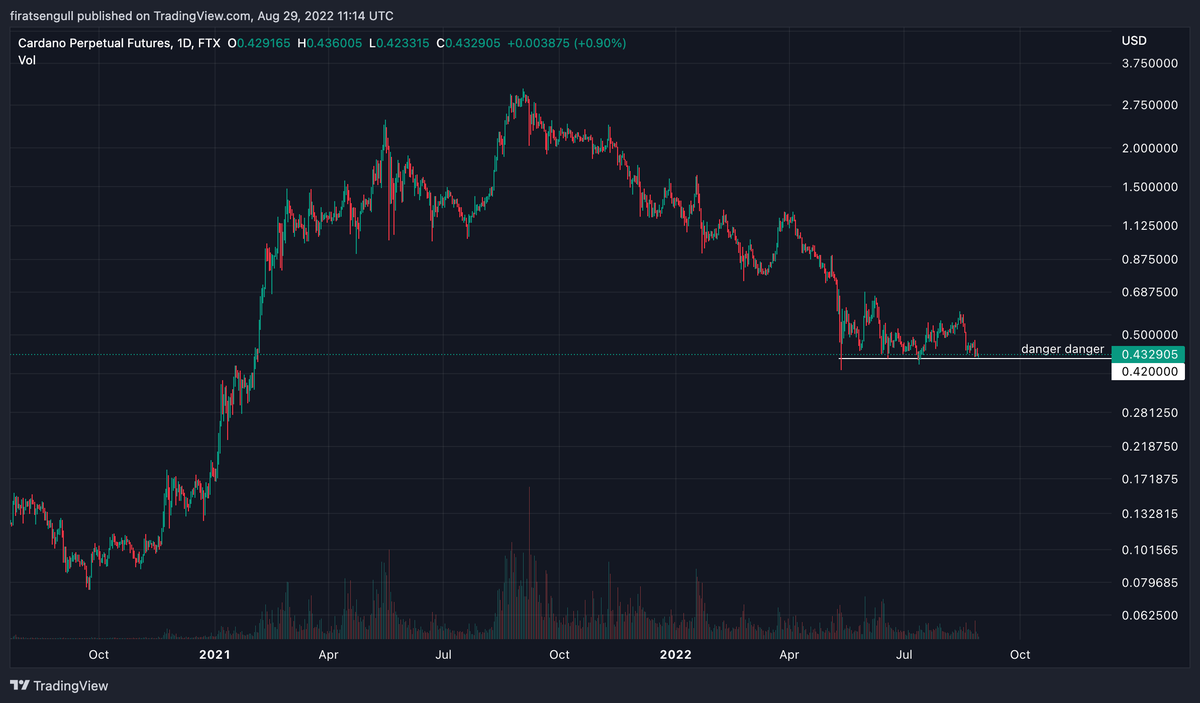The image size is (1200, 703).
Task: Click the 3.750000 price axis label
Action: pos(1150,63)
